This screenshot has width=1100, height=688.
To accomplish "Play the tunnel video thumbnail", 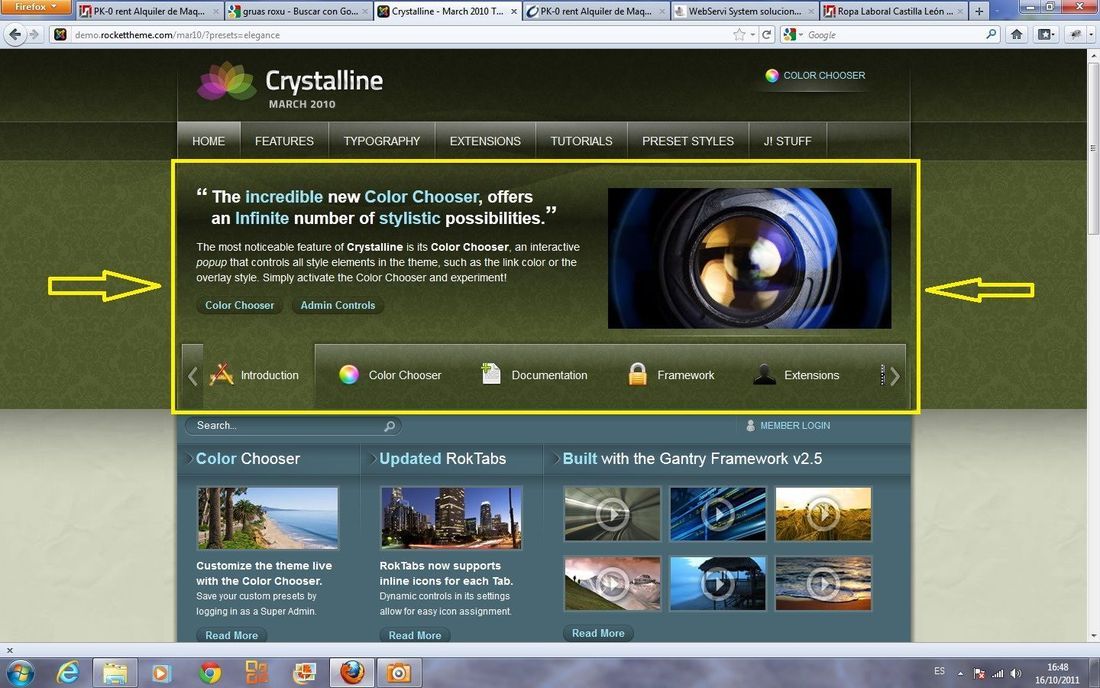I will [612, 514].
